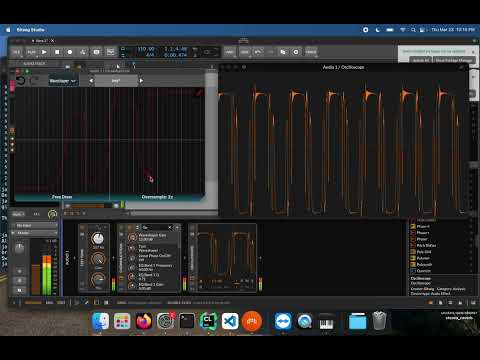Open QuickTime Player from the dock
This screenshot has height=360, width=480.
tap(305, 321)
